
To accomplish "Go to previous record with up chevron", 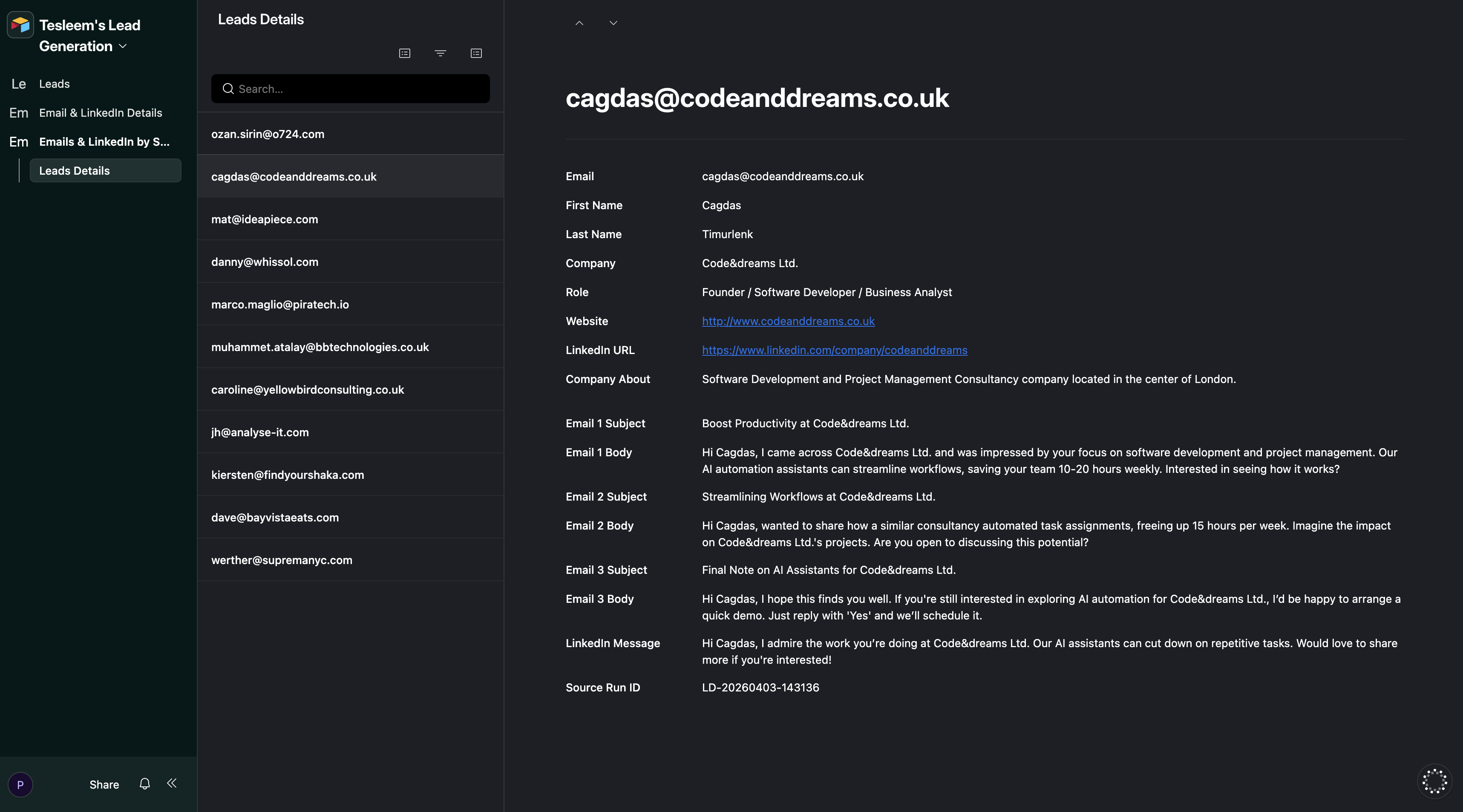I will pos(579,23).
